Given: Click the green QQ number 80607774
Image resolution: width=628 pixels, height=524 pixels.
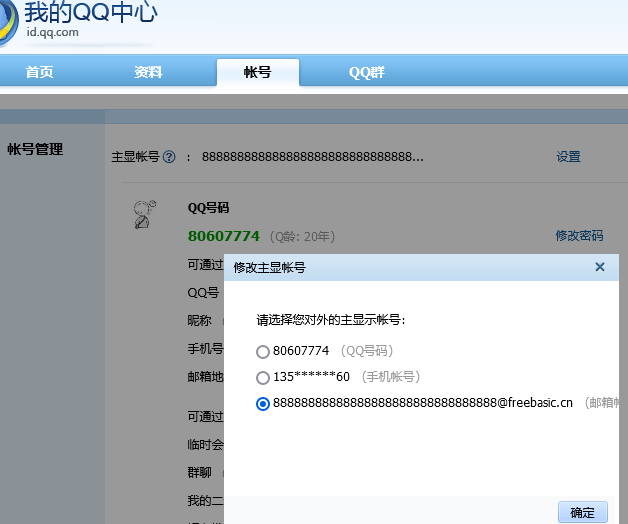Looking at the screenshot, I should [224, 236].
